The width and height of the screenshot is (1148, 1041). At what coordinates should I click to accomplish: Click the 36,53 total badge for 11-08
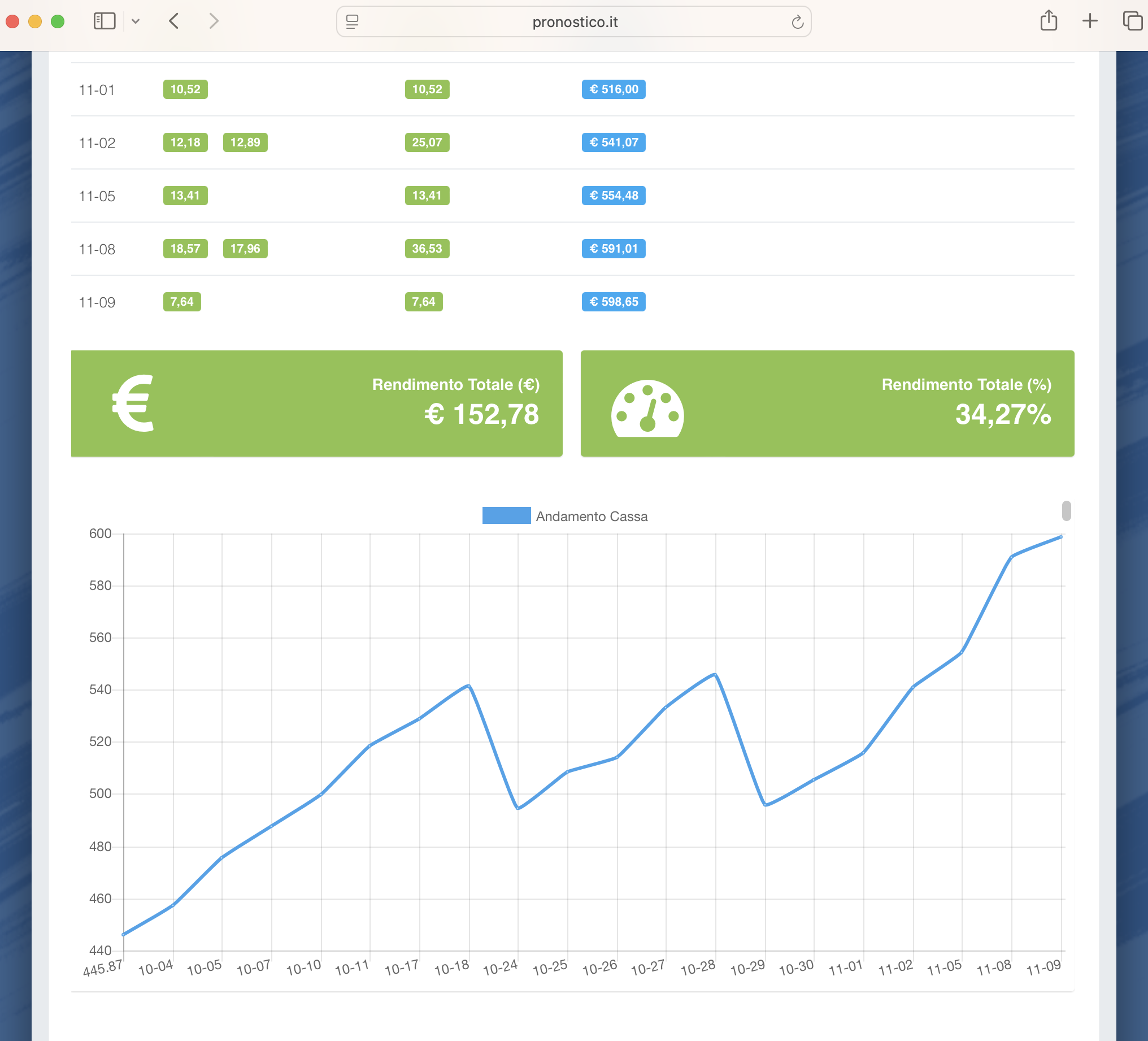click(x=427, y=249)
